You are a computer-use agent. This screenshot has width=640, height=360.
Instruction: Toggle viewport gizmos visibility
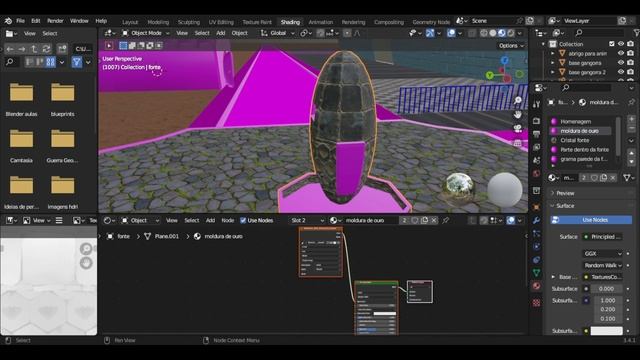tap(429, 33)
